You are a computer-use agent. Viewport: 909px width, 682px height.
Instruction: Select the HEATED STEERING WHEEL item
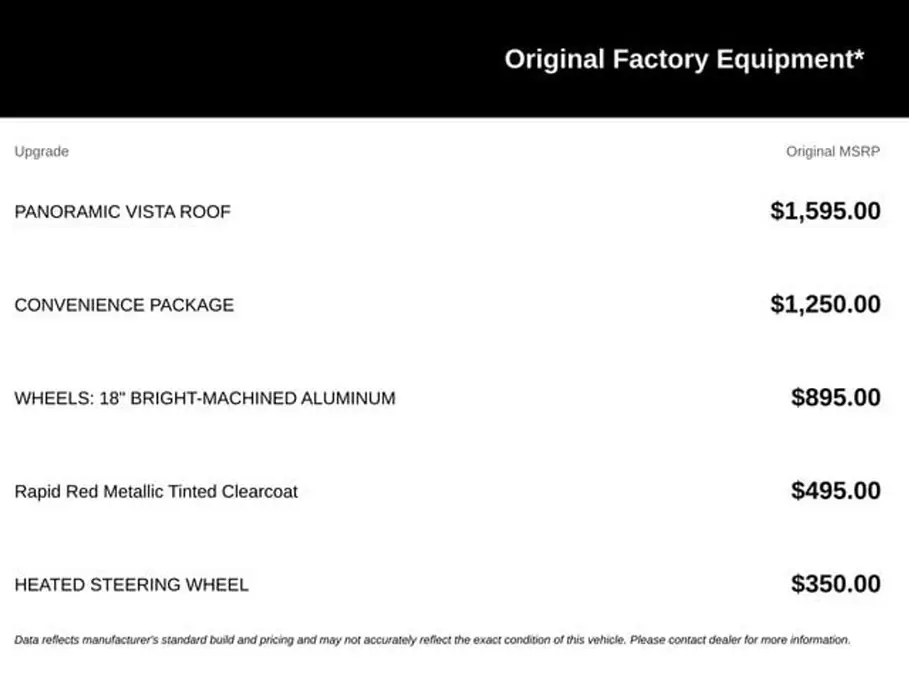(x=132, y=585)
